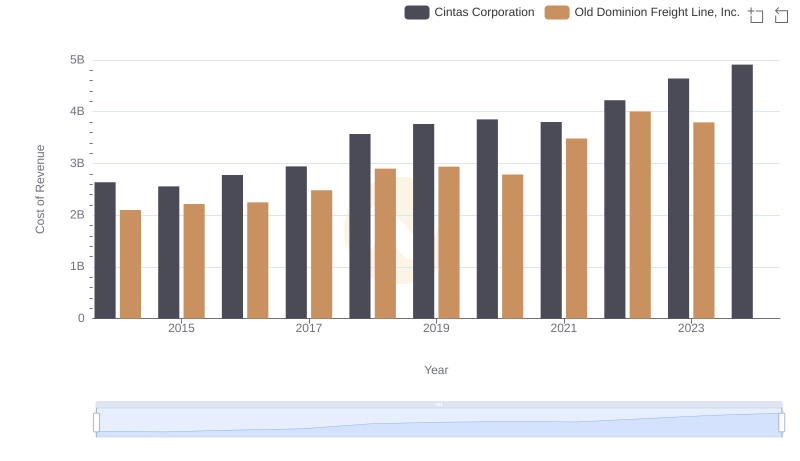The width and height of the screenshot is (800, 461).
Task: Click the top grip of the data zoom slider
Action: (x=439, y=404)
